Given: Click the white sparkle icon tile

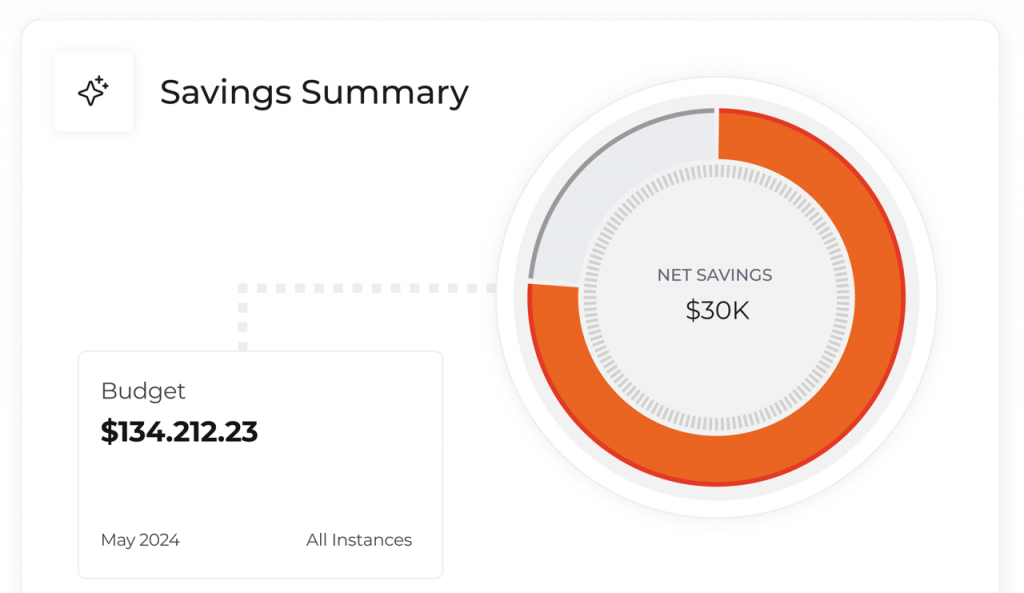Looking at the screenshot, I should pos(93,92).
